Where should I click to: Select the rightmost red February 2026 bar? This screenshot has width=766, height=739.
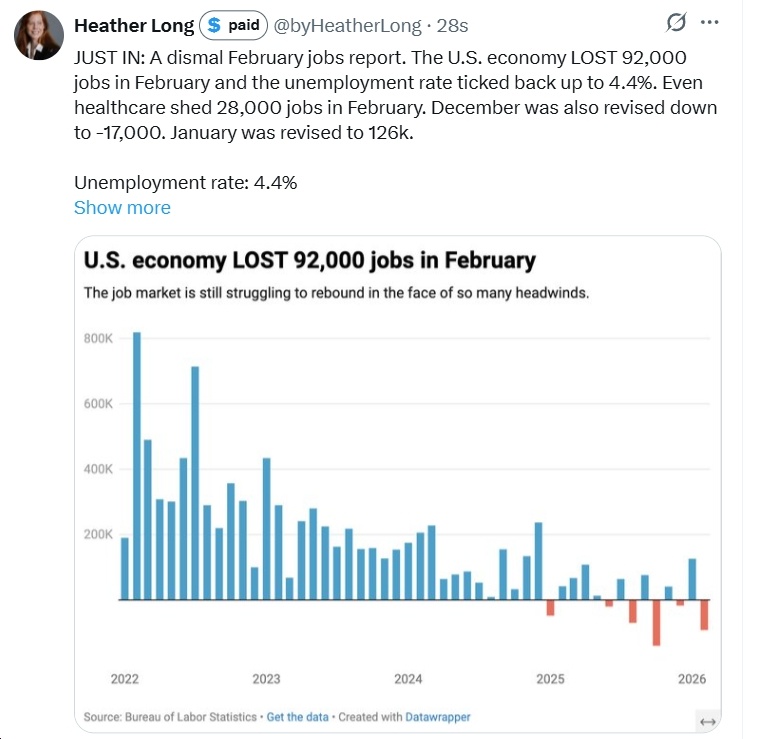point(704,615)
